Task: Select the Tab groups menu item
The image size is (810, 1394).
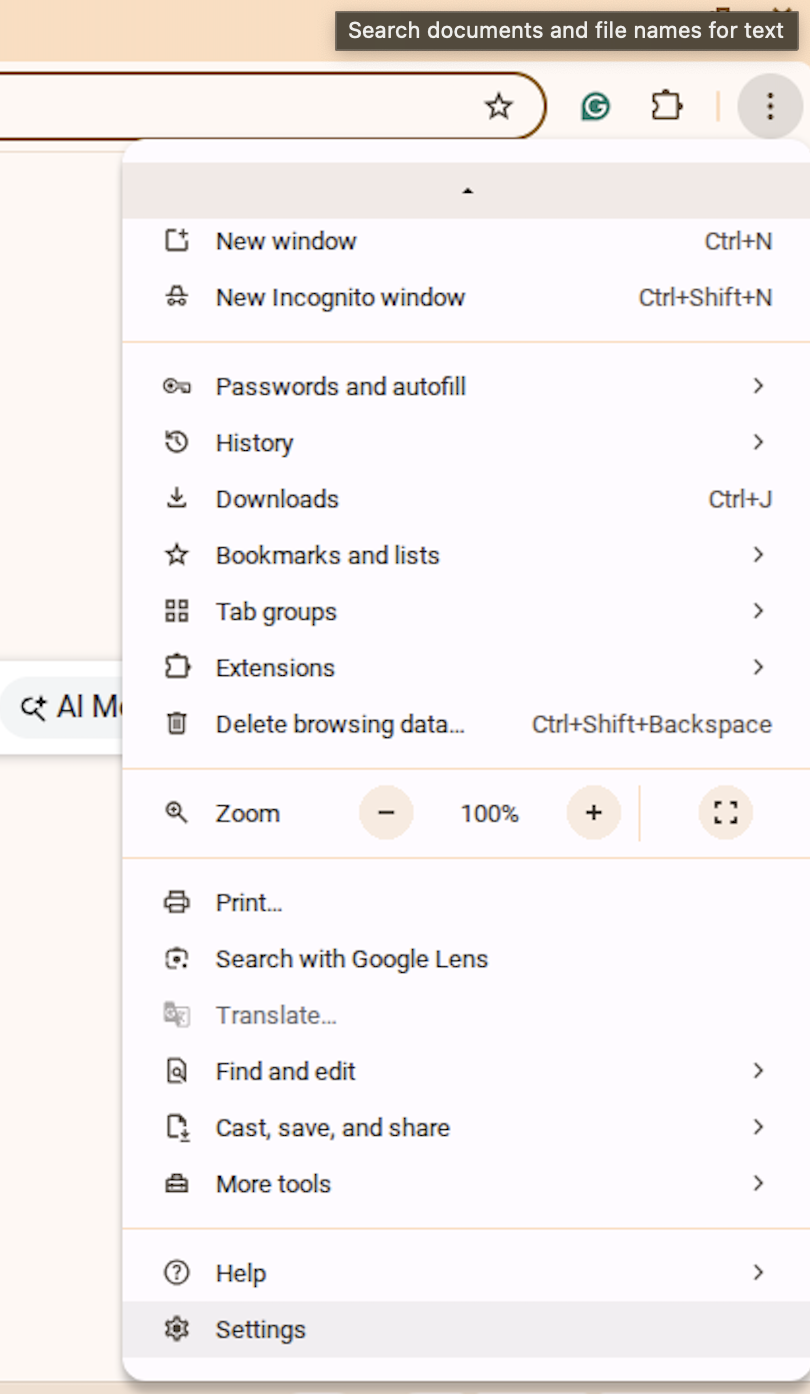Action: tap(276, 611)
